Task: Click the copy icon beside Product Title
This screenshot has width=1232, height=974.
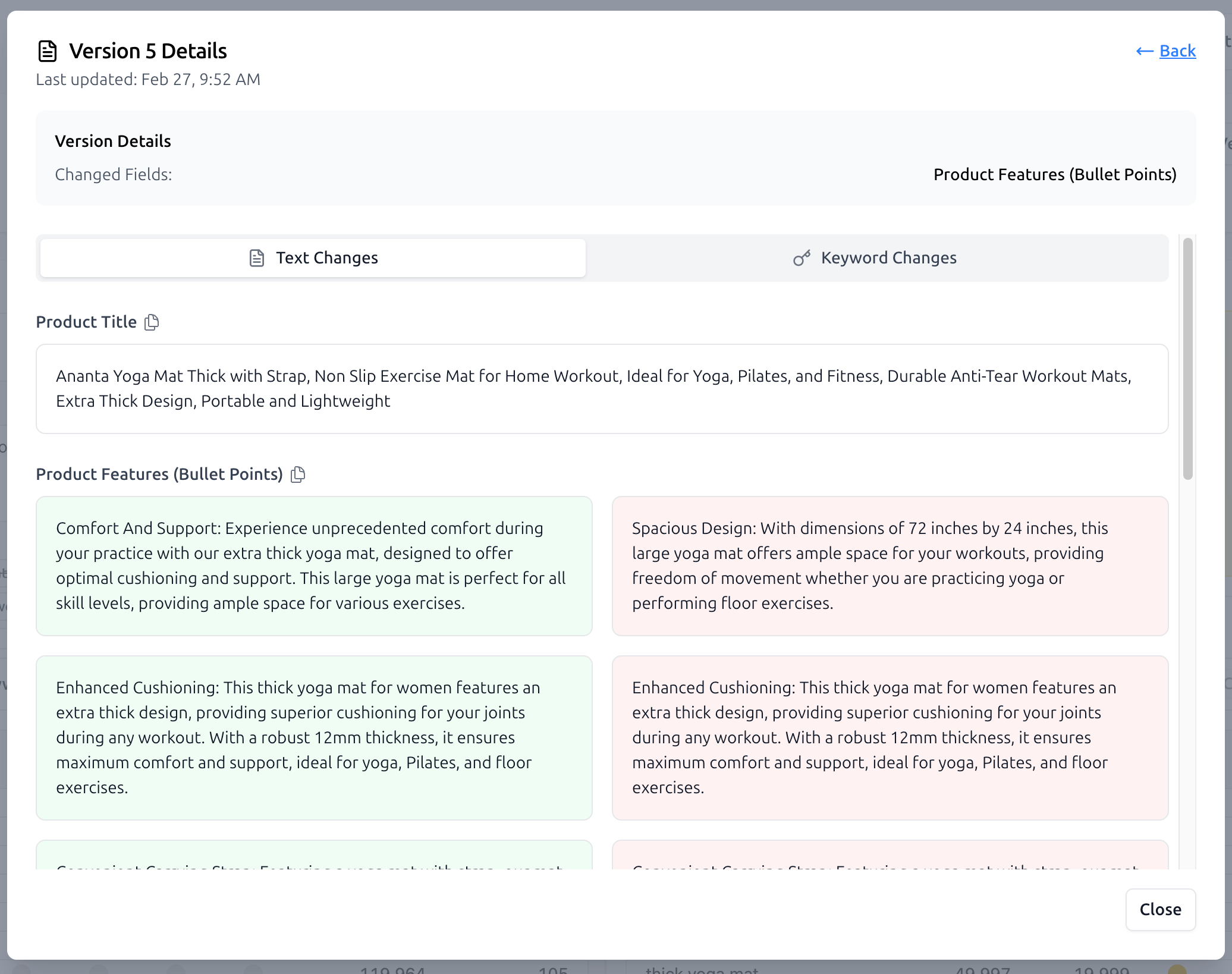Action: pos(152,322)
